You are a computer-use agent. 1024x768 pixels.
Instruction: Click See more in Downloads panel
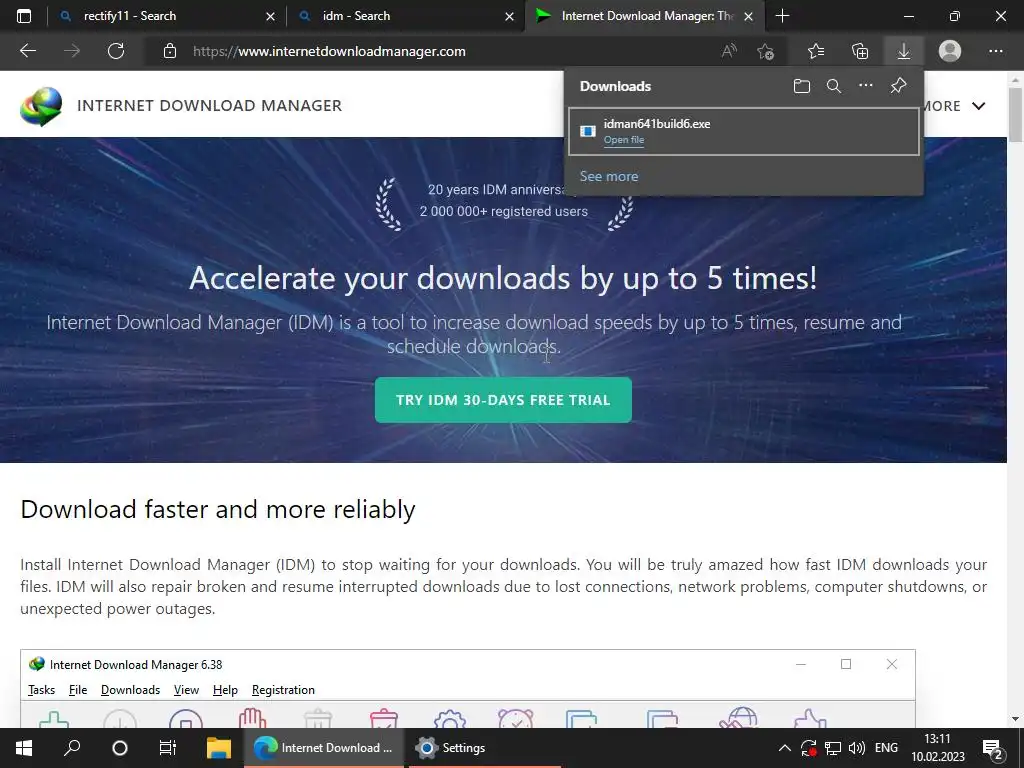coord(609,176)
